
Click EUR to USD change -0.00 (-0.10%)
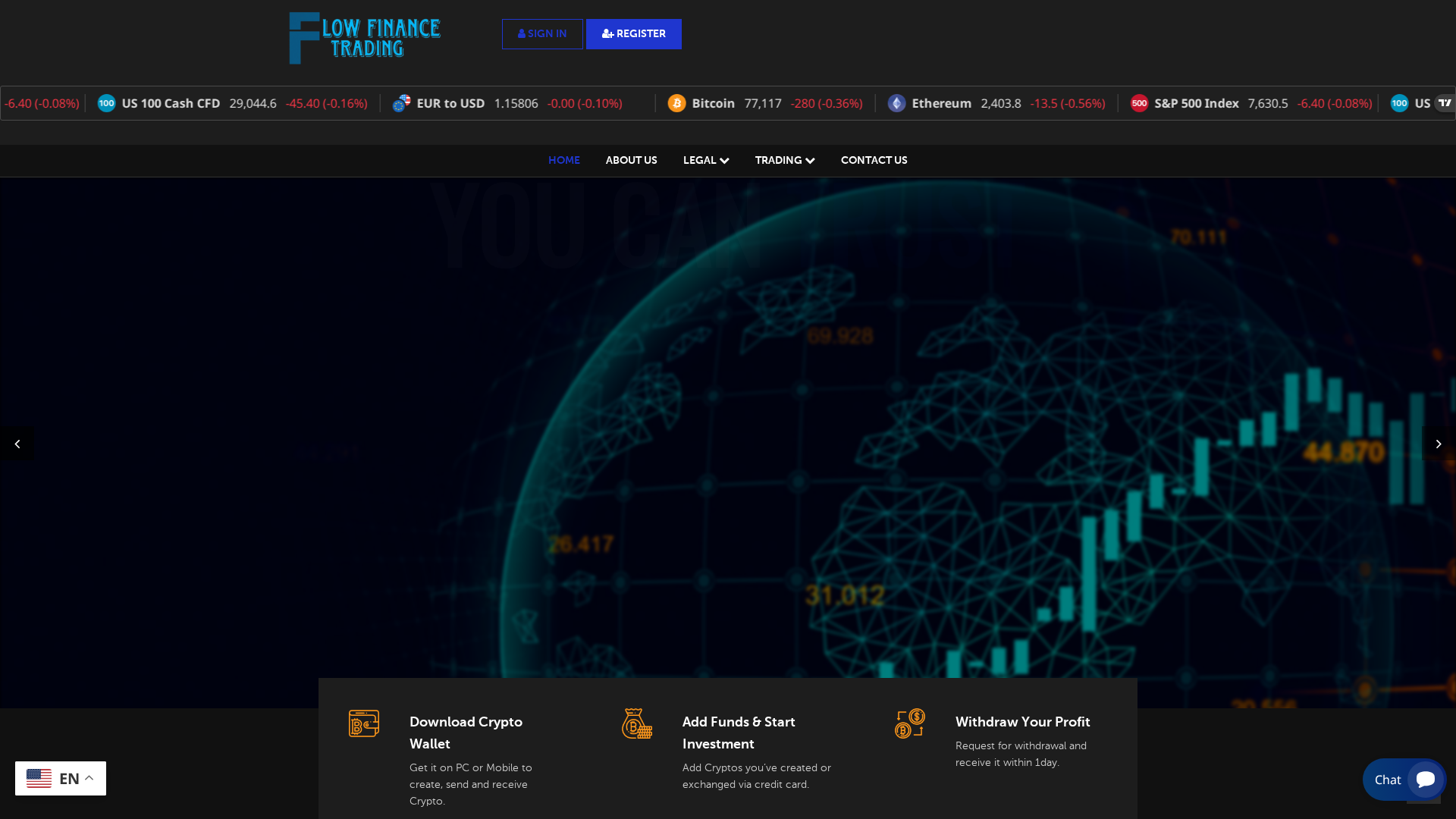pyautogui.click(x=585, y=103)
